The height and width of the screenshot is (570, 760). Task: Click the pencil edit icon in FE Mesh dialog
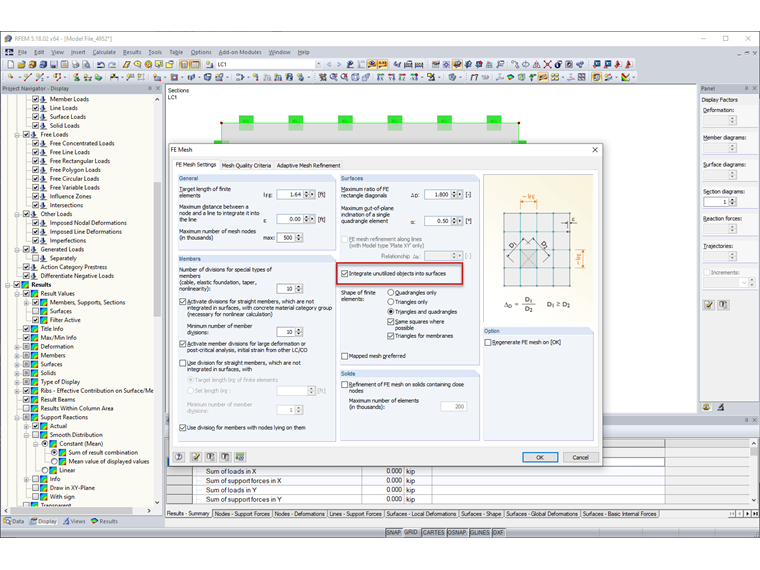[196, 457]
